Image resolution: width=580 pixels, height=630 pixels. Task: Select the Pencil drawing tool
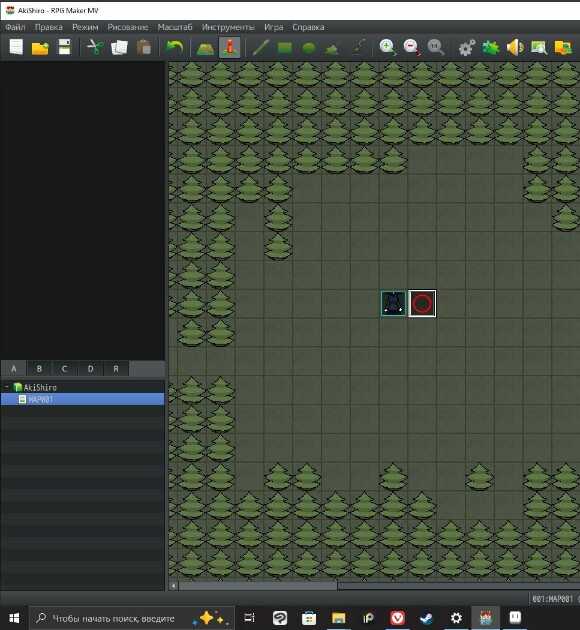point(260,47)
